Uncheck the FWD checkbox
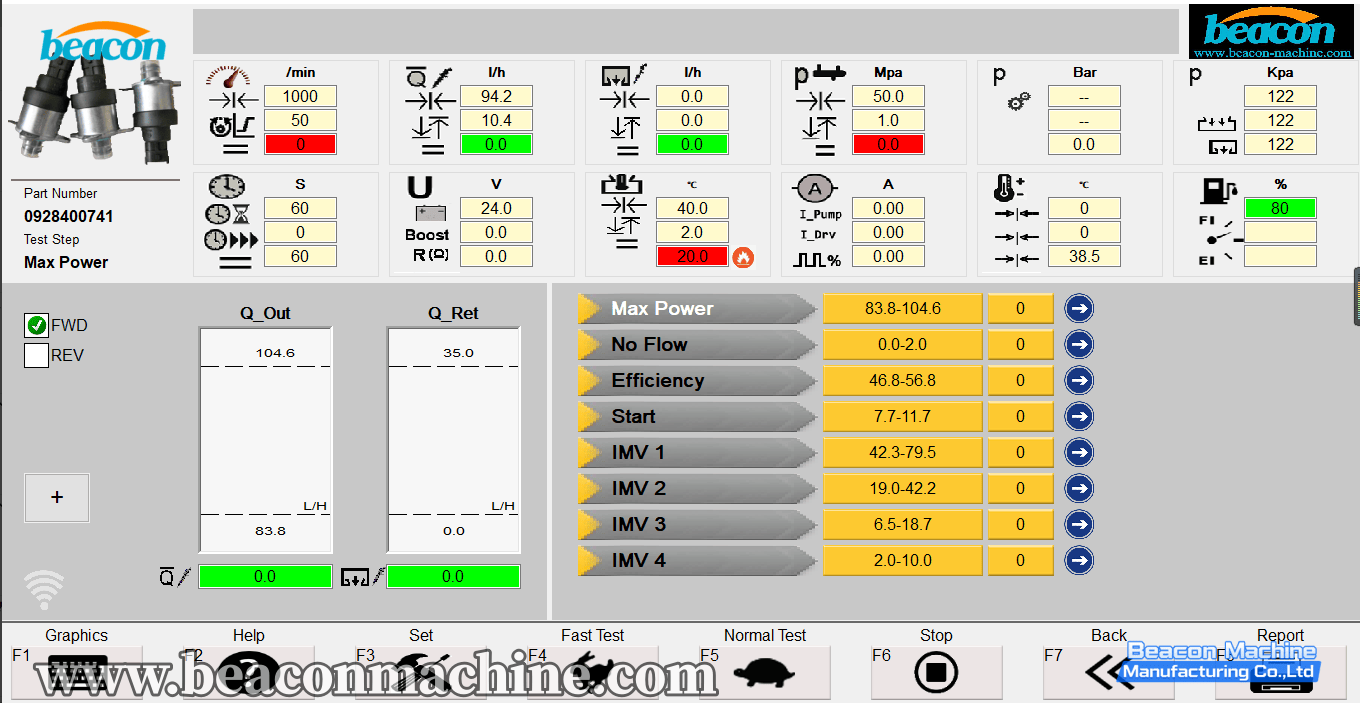 click(37, 325)
